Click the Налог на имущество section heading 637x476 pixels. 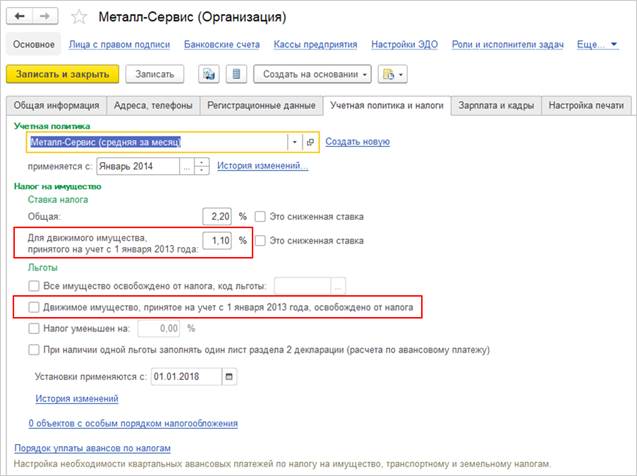[58, 186]
